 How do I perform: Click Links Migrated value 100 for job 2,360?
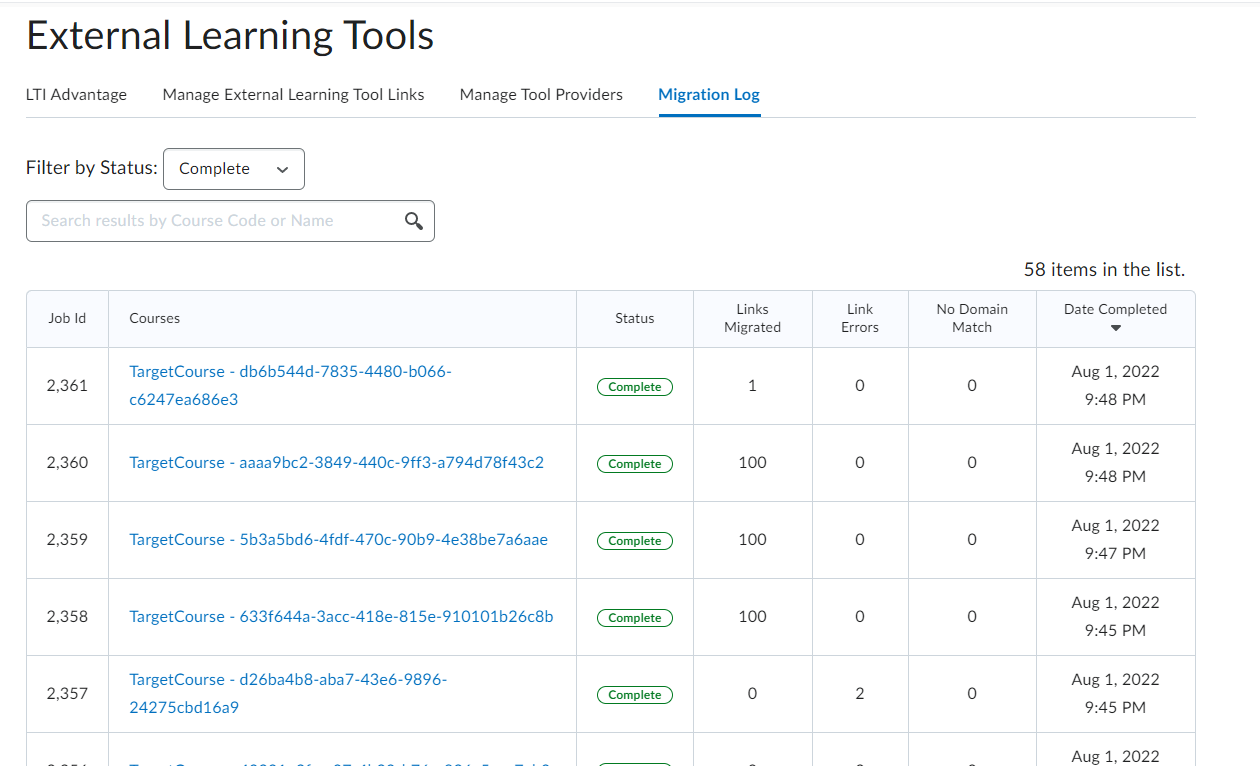coord(752,463)
